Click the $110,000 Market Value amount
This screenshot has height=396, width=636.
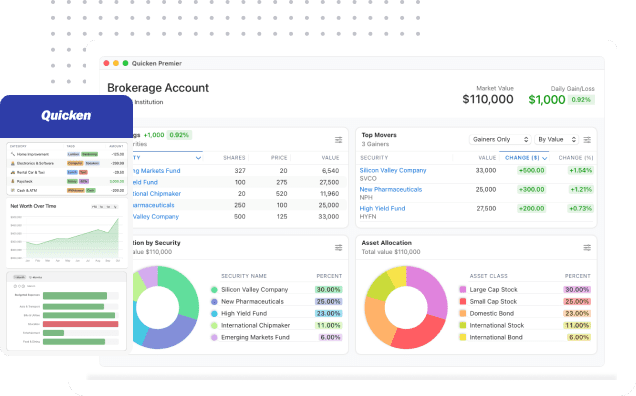[488, 99]
